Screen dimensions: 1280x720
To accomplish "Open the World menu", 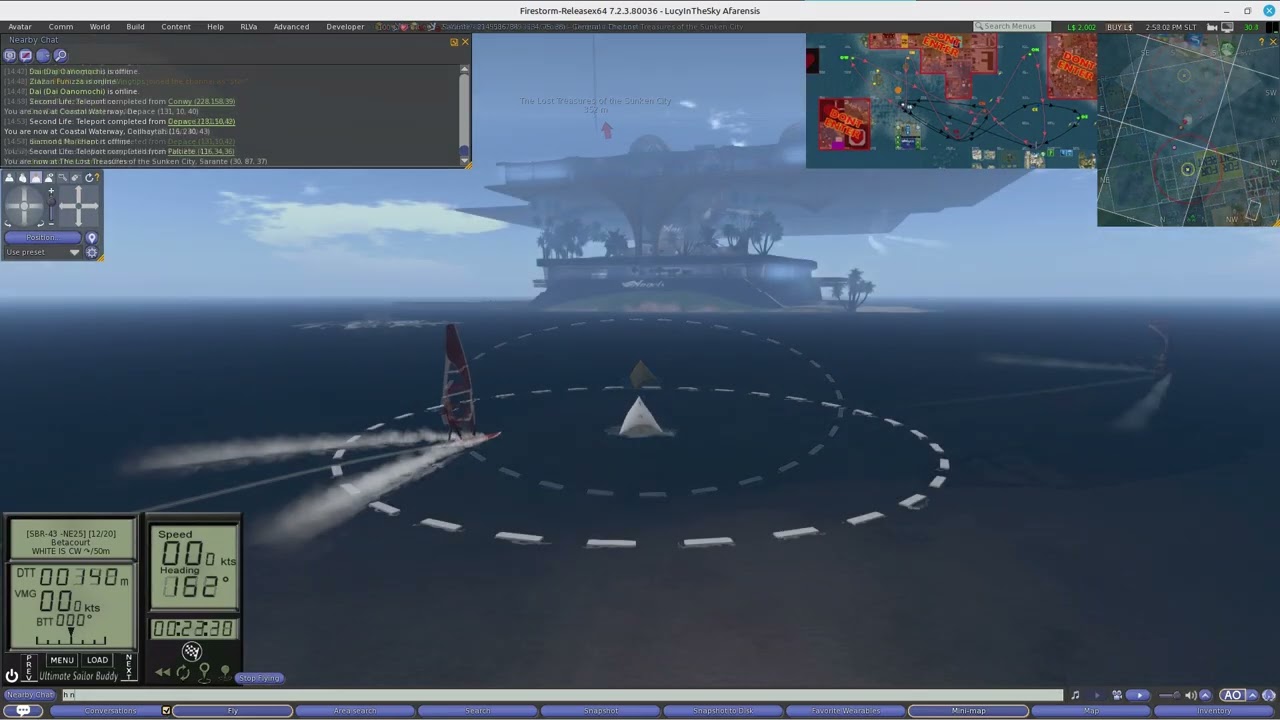I will (100, 27).
